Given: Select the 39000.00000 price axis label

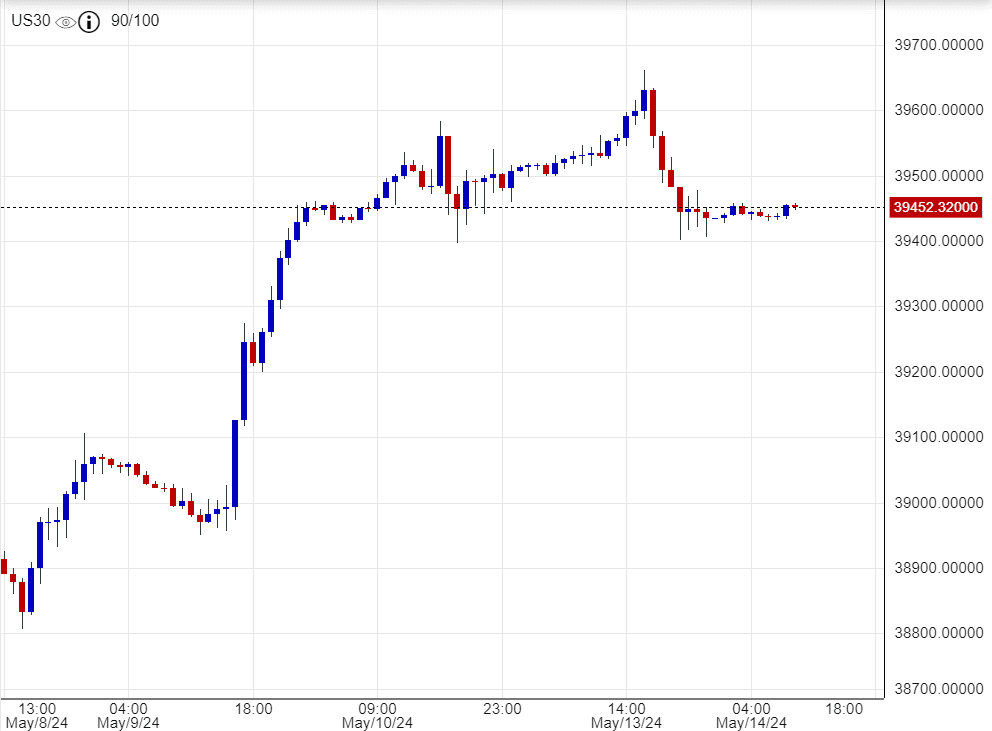Looking at the screenshot, I should pos(936,503).
